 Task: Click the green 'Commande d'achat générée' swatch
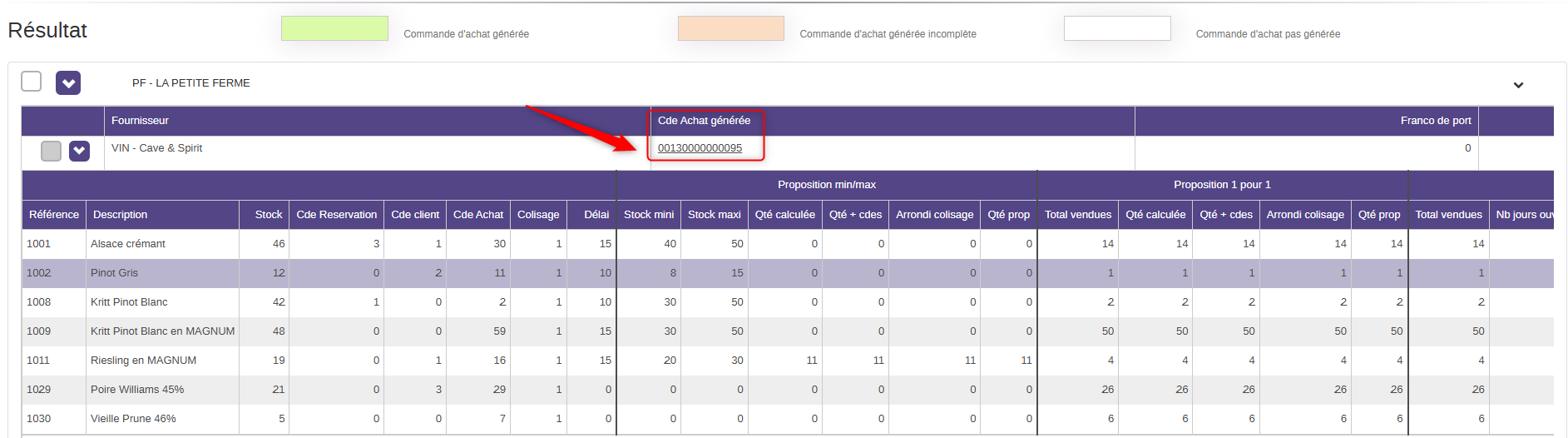click(x=334, y=28)
